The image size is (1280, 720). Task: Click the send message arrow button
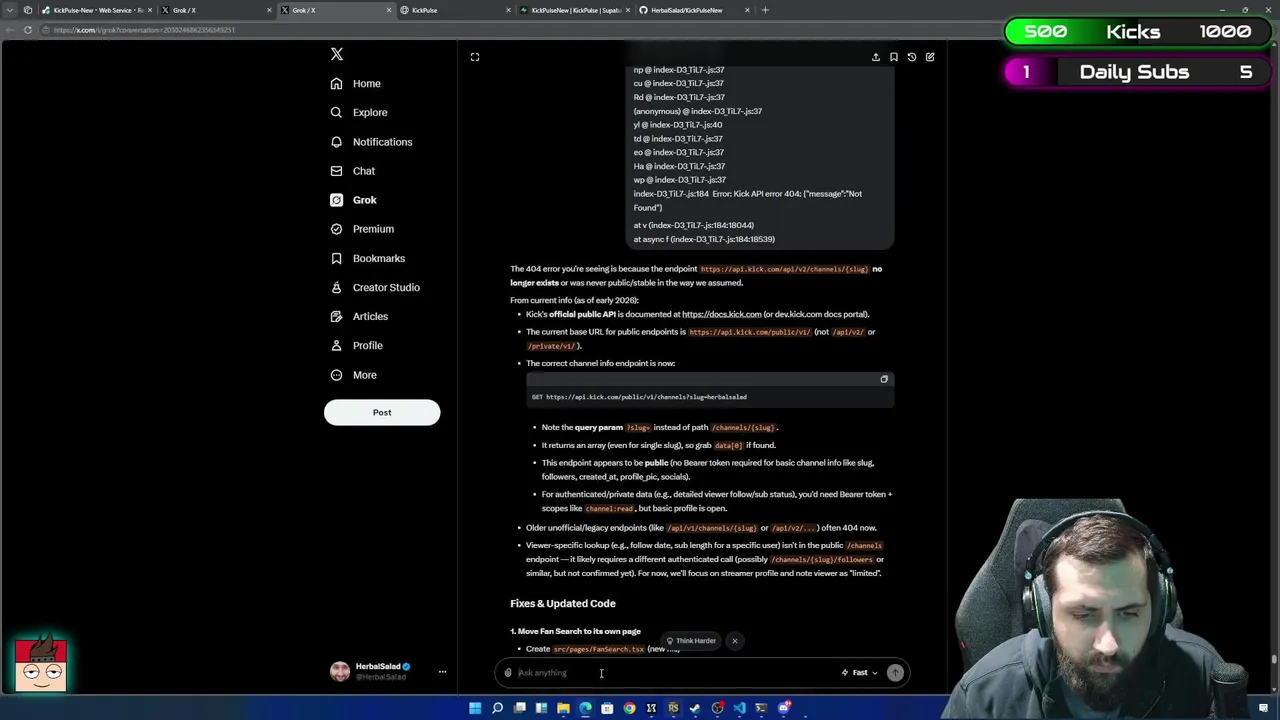[895, 673]
